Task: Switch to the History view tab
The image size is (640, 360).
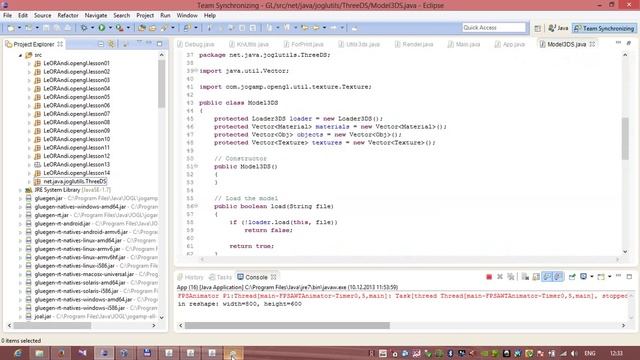Action: pyautogui.click(x=190, y=277)
